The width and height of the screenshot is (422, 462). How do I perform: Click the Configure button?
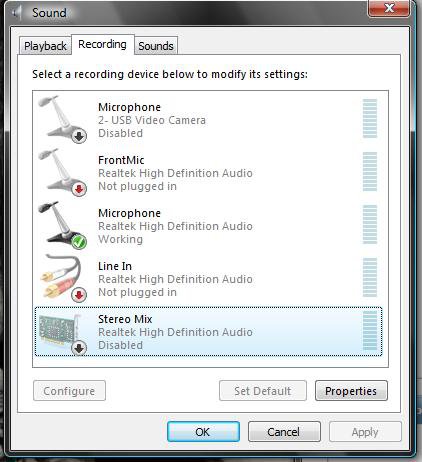[x=69, y=391]
